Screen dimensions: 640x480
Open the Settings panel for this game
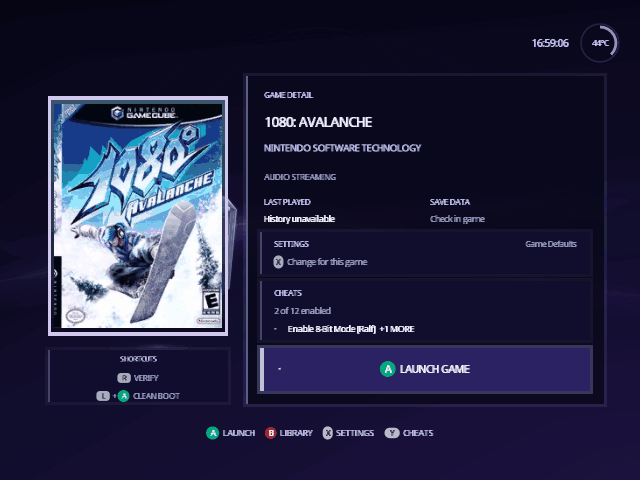coord(425,253)
